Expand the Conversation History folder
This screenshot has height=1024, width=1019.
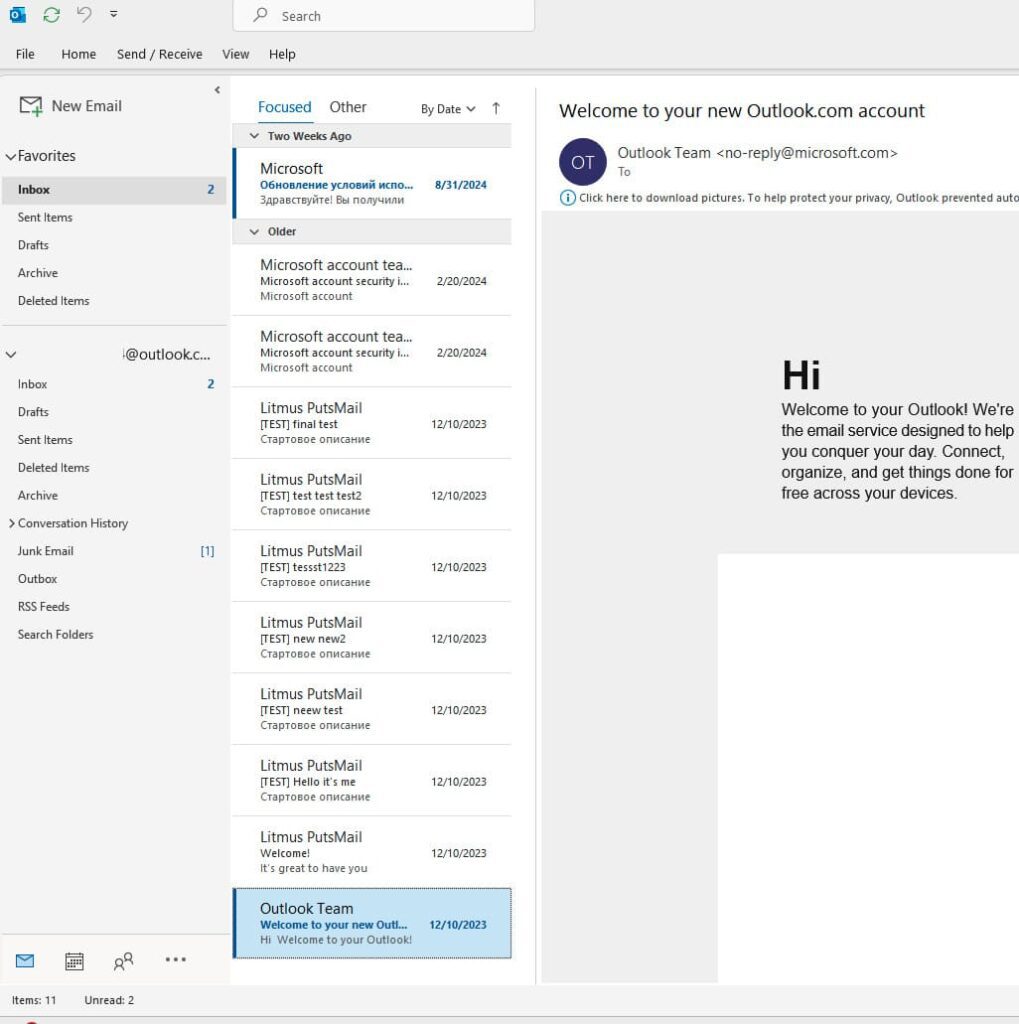point(12,523)
